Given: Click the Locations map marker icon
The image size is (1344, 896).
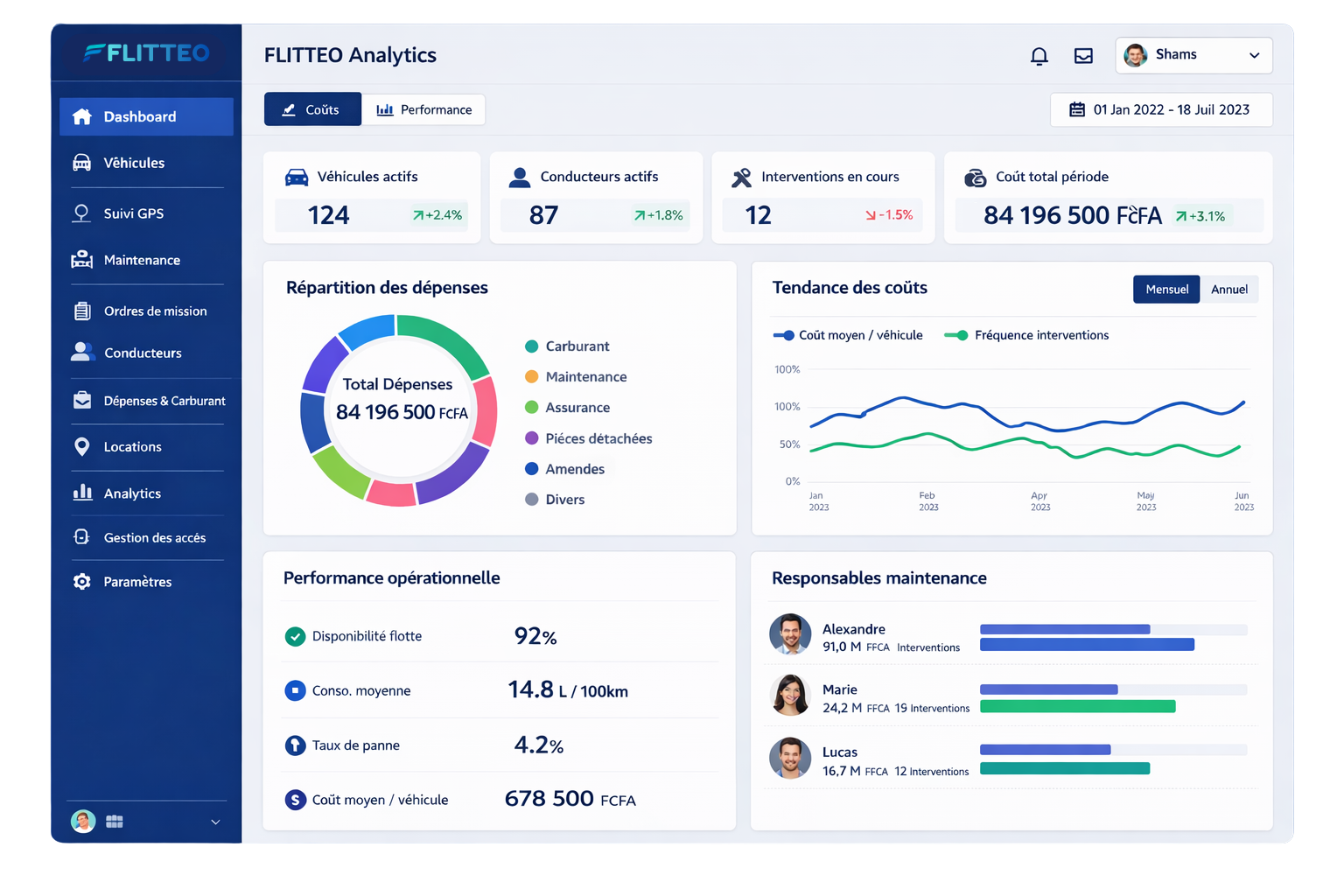Looking at the screenshot, I should click(x=82, y=446).
